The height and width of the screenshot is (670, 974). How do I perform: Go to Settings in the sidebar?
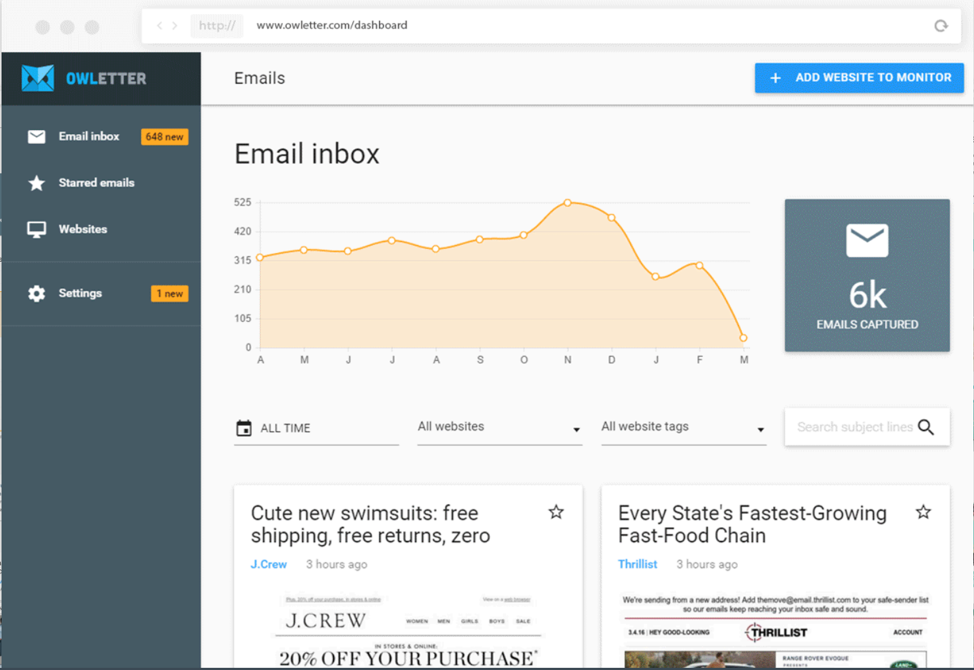click(x=80, y=292)
